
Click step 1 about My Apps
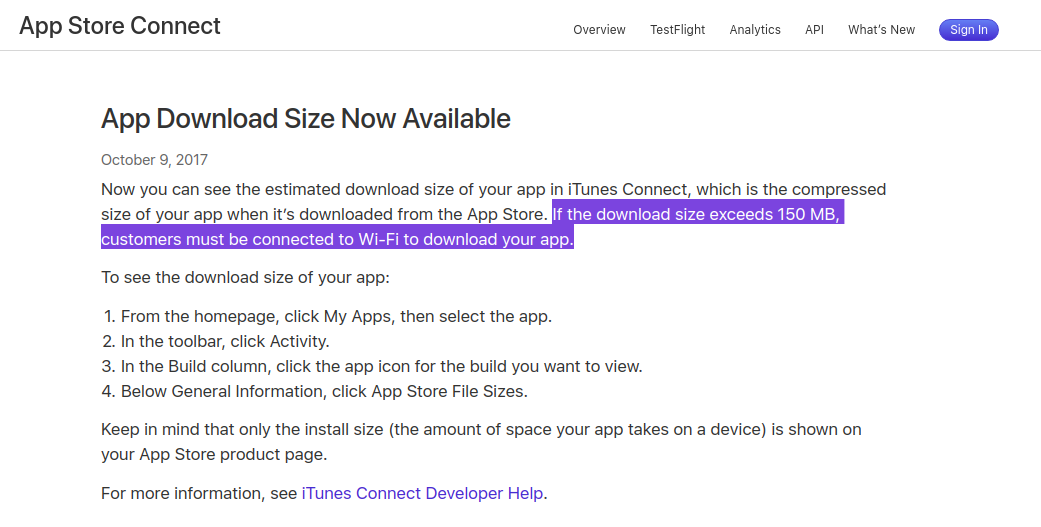click(336, 316)
